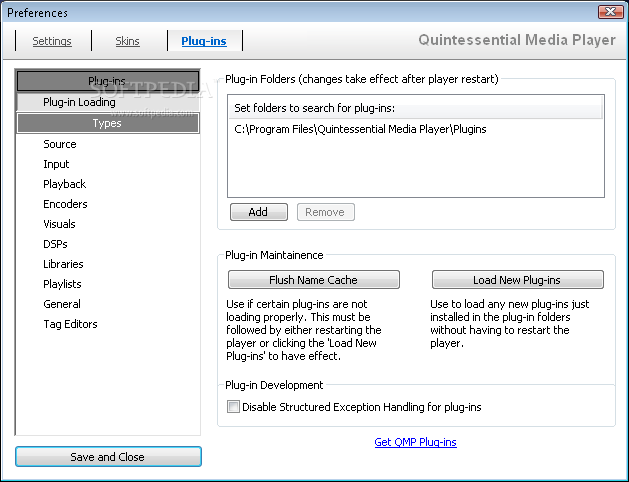This screenshot has height=482, width=629.
Task: Select Tag Editors in the types list
Action: [70, 324]
